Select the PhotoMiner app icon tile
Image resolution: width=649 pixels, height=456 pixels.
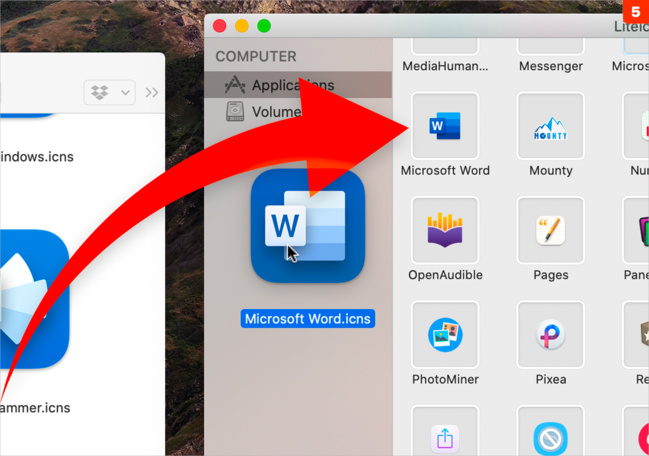(445, 334)
